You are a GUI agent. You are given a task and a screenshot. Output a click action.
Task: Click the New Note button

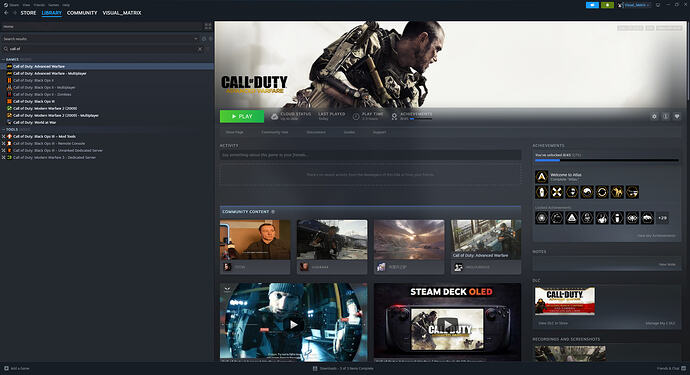point(667,265)
